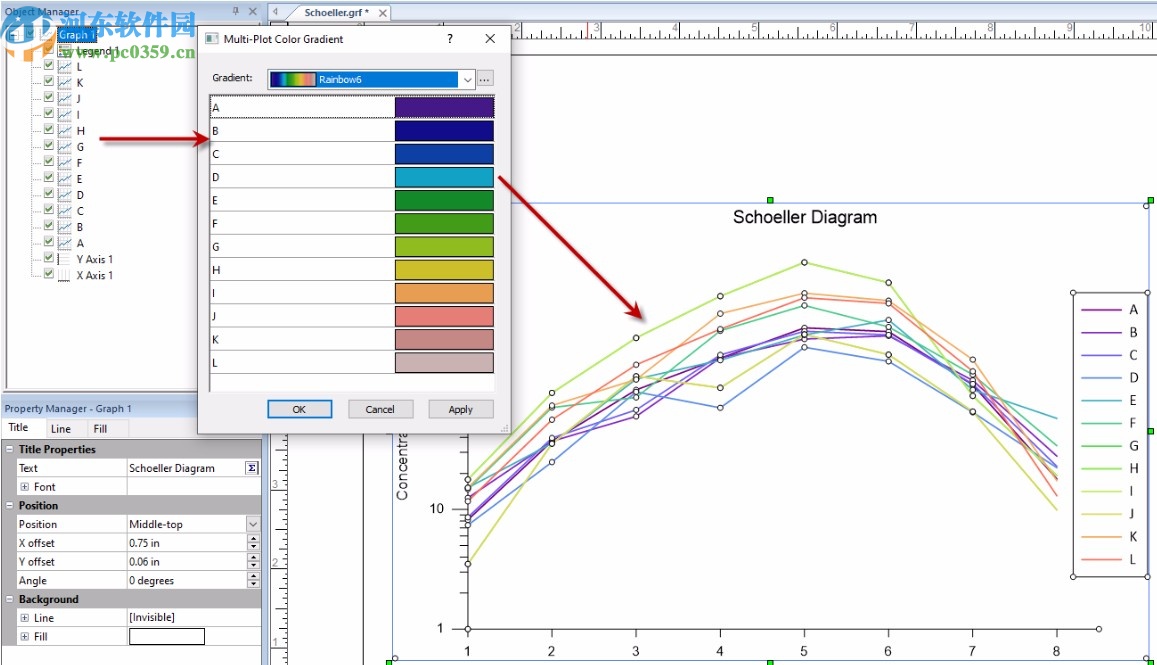
Task: Switch to the Line tab in Property Manager
Action: coord(61,430)
